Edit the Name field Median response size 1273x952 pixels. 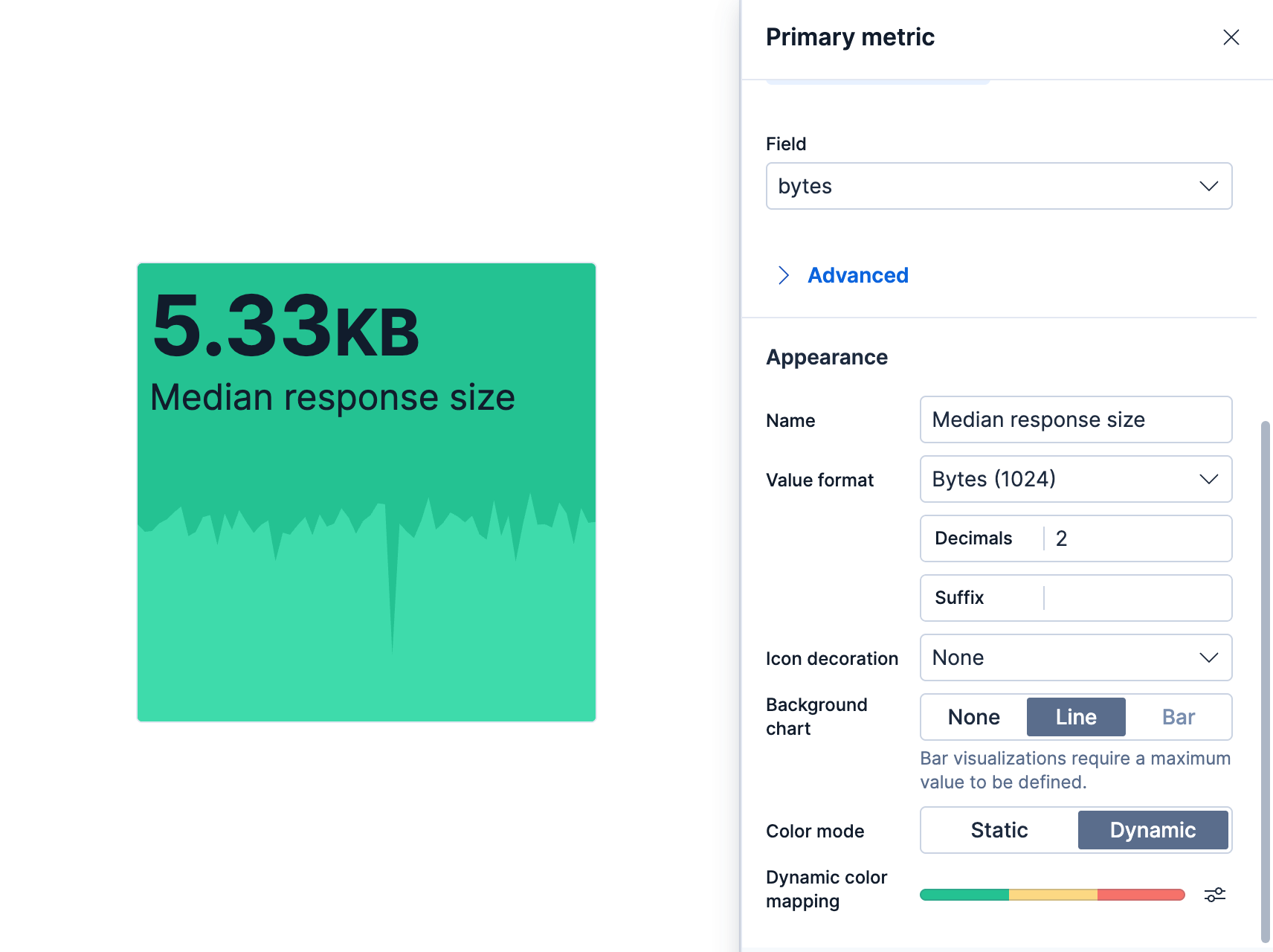[1075, 419]
